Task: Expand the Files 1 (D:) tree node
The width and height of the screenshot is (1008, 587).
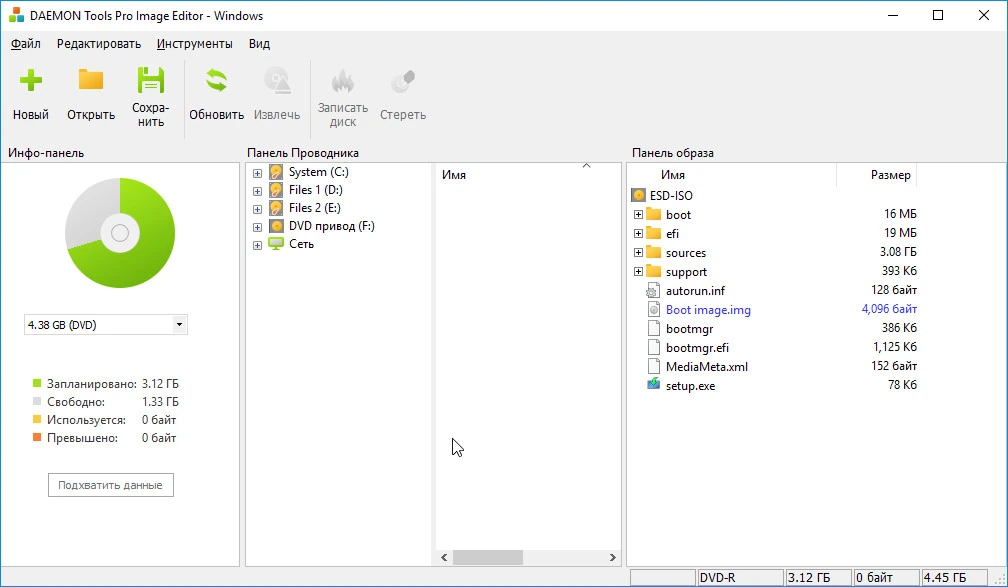Action: coord(257,191)
